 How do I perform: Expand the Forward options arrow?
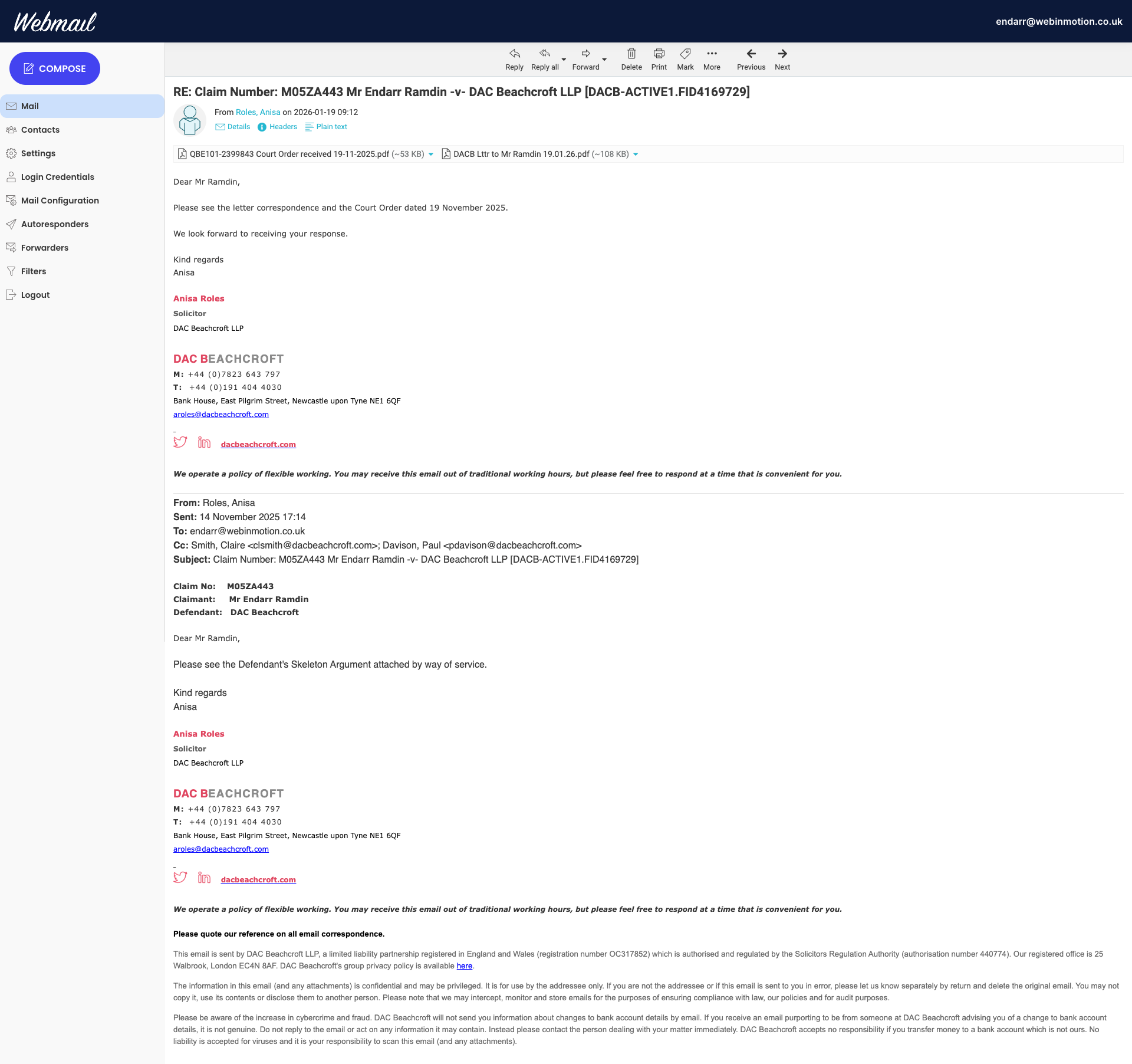pos(604,60)
